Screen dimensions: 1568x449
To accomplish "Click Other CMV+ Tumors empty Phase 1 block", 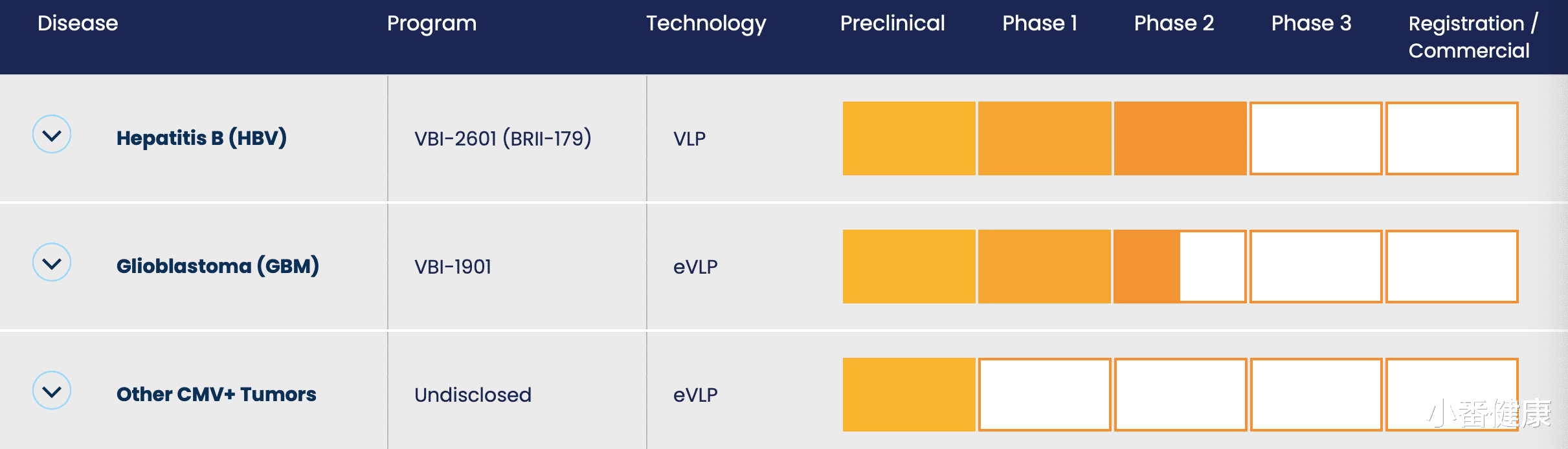I will (1044, 395).
